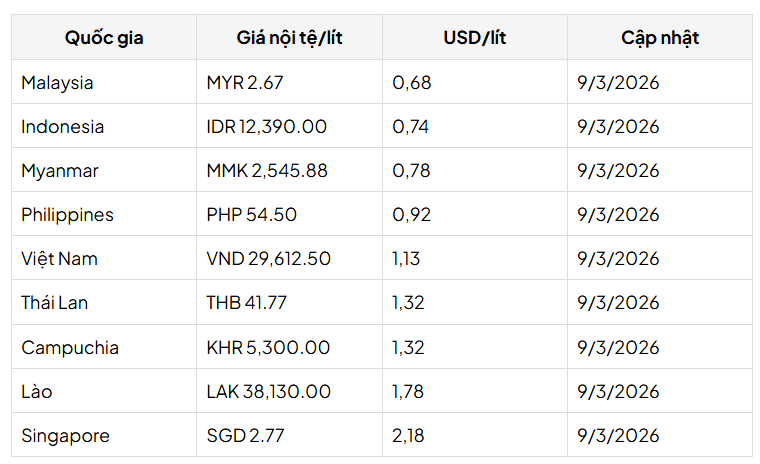Select the Singapore country cell
Image resolution: width=760 pixels, height=464 pixels.
[x=65, y=436]
